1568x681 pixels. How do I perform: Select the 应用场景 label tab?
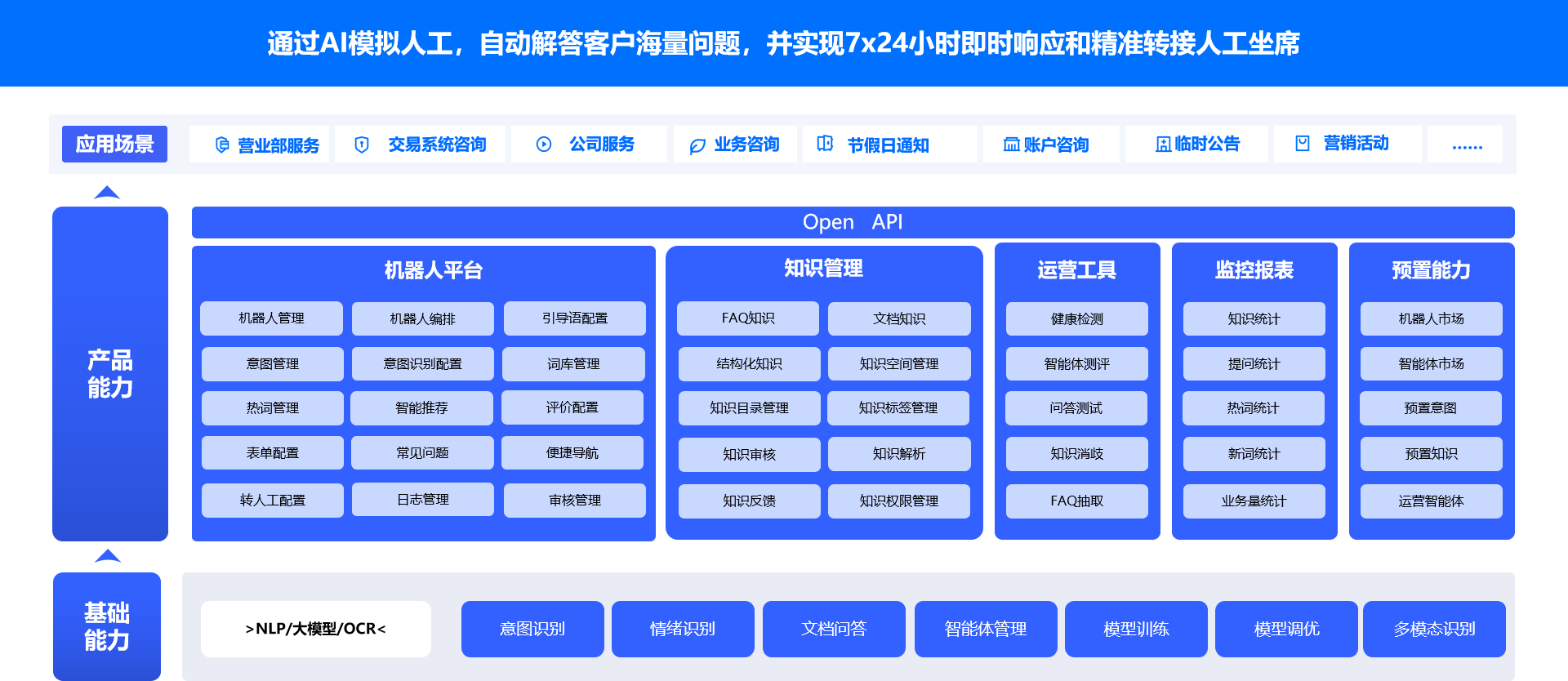[x=114, y=145]
